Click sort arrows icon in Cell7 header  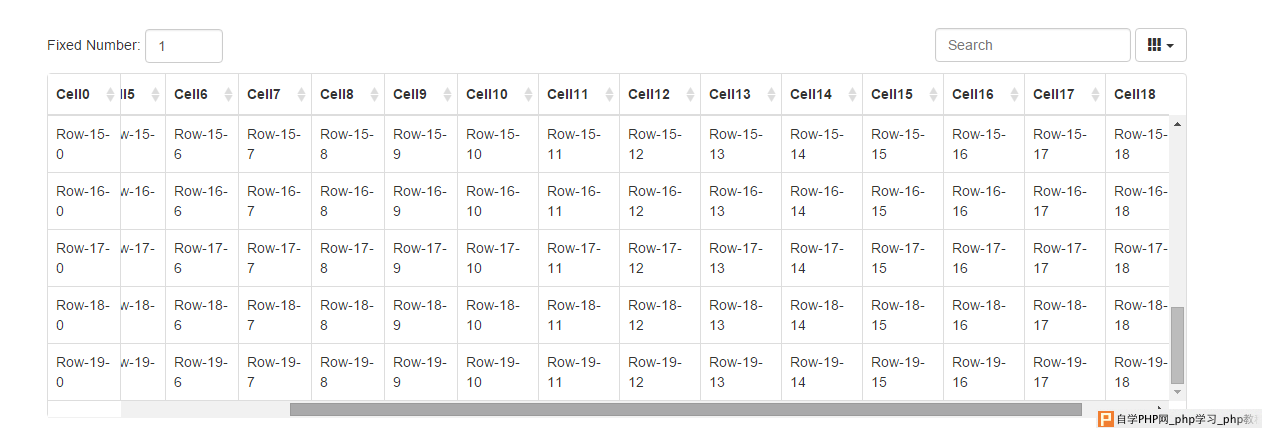click(301, 94)
